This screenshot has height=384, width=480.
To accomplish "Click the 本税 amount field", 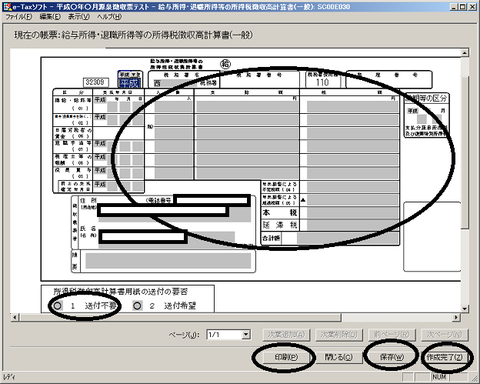I will click(353, 213).
